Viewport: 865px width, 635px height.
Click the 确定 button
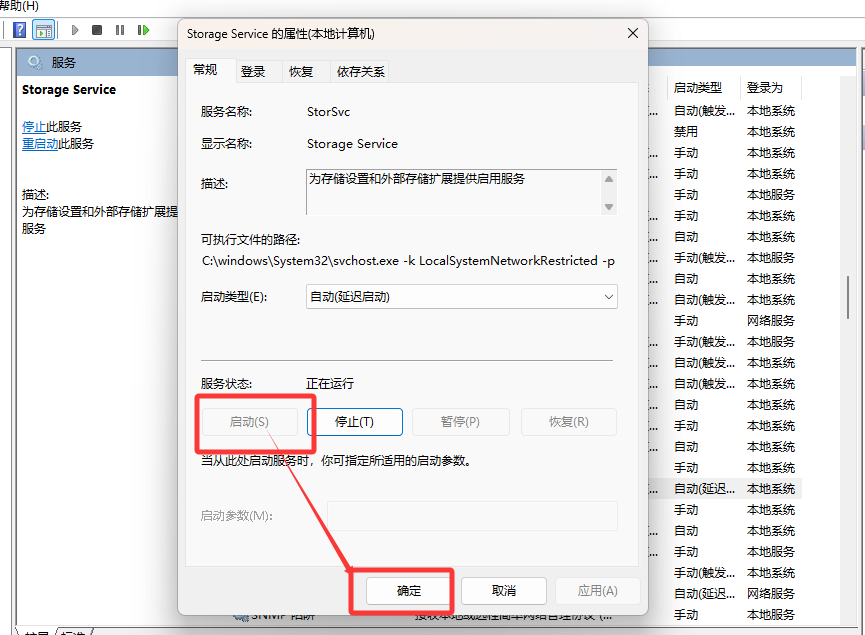click(408, 591)
